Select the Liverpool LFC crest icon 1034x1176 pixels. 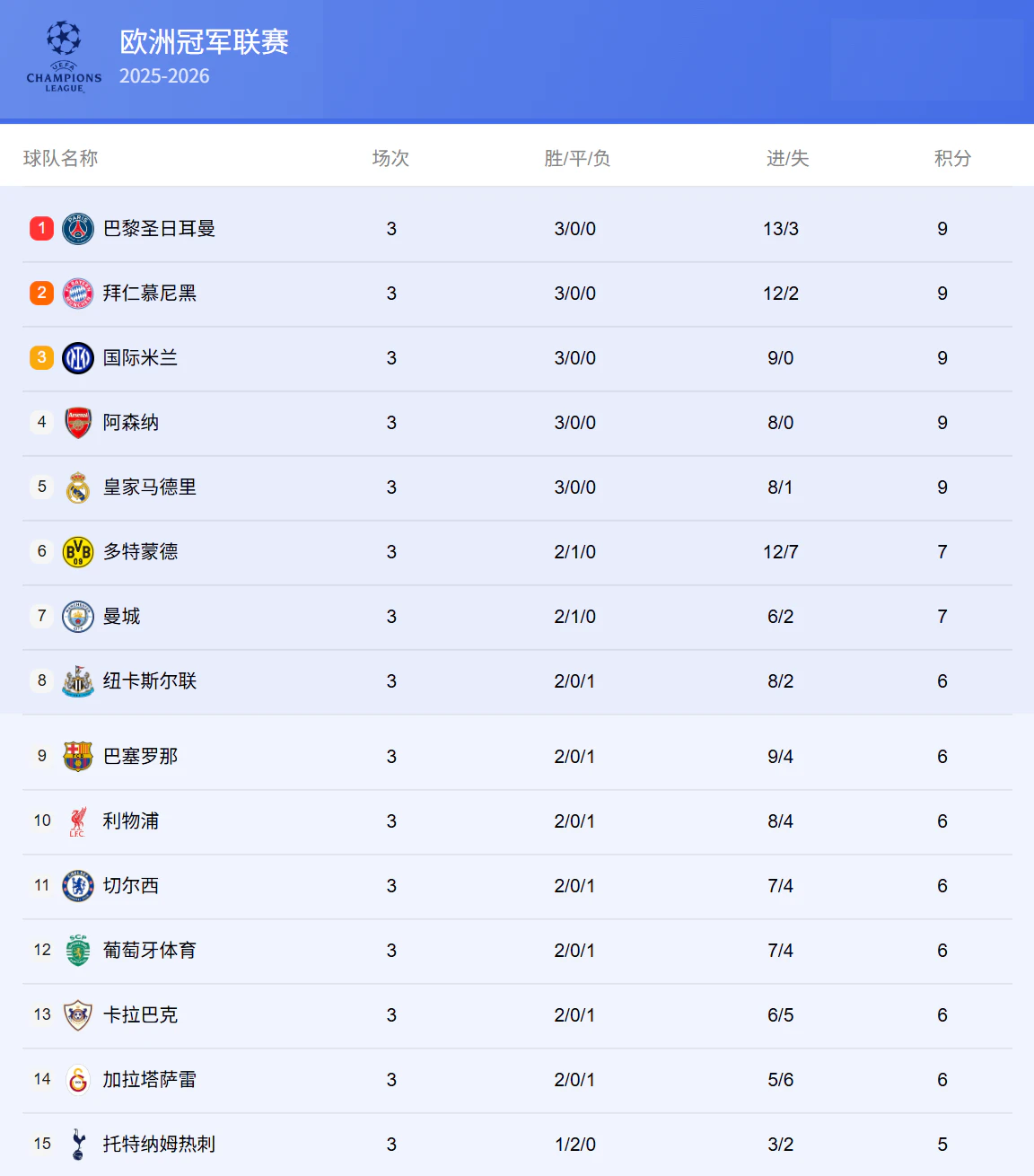click(78, 821)
